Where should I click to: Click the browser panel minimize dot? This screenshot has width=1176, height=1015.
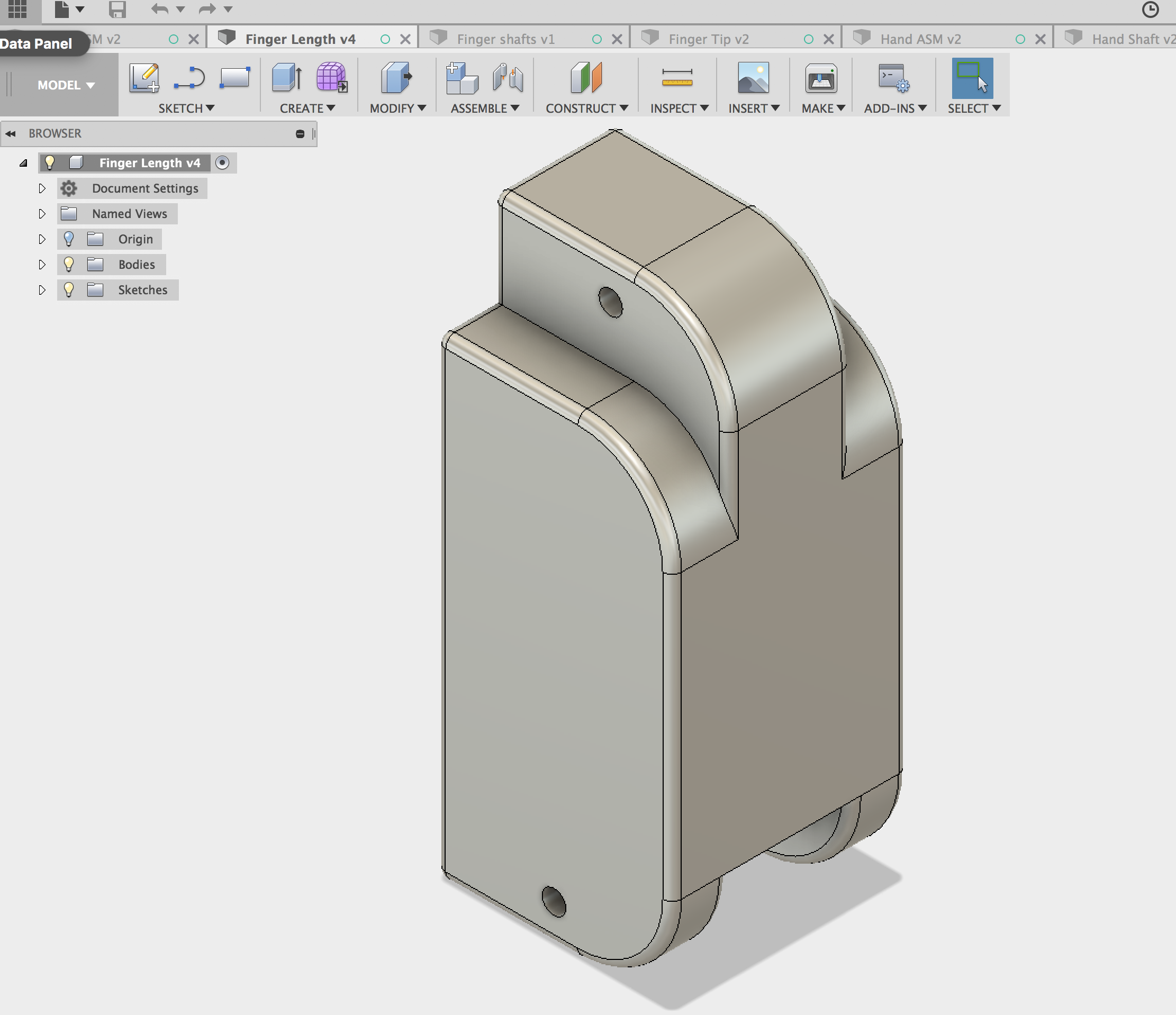tap(300, 134)
